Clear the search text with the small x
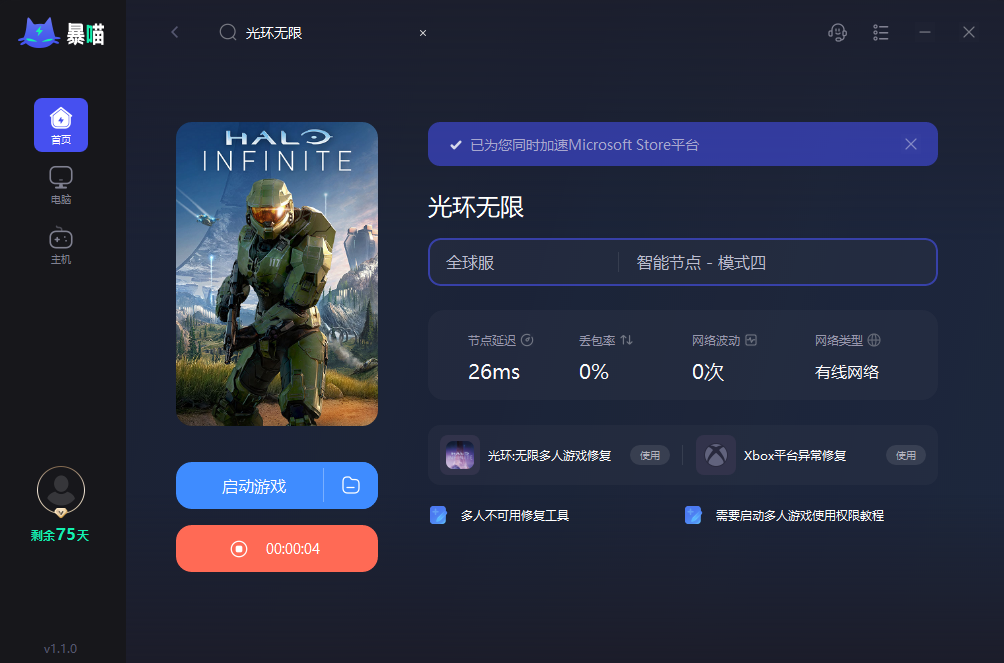The width and height of the screenshot is (1004, 663). (423, 33)
